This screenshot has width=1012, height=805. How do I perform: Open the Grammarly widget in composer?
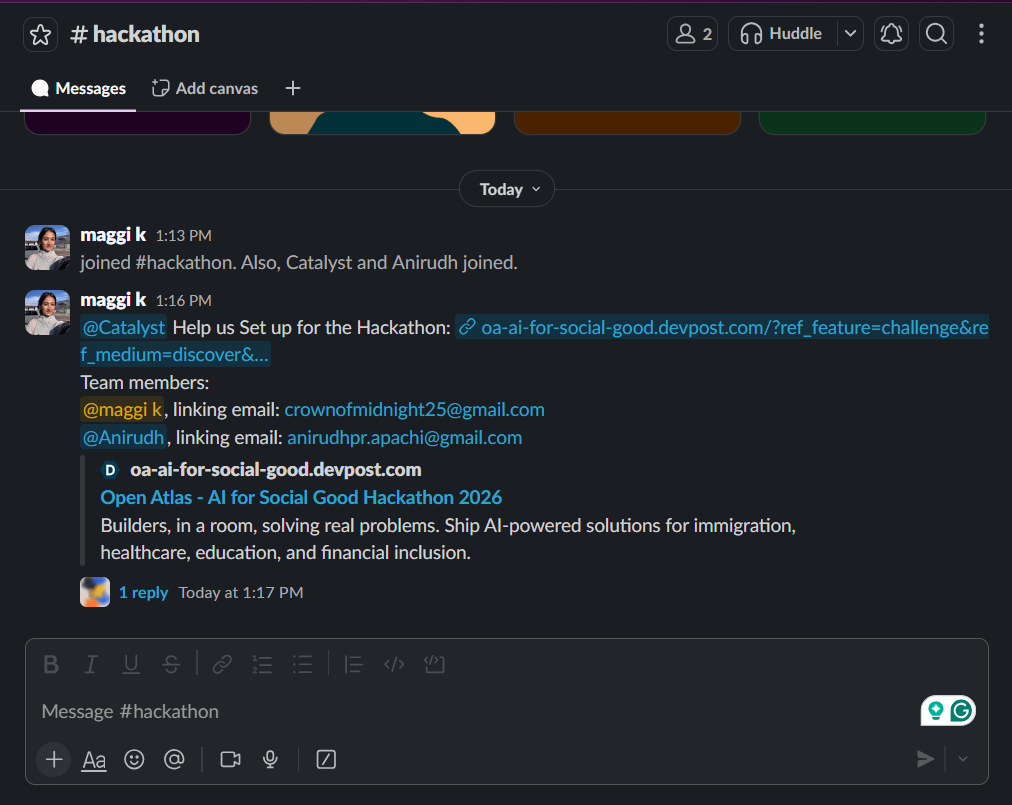961,711
